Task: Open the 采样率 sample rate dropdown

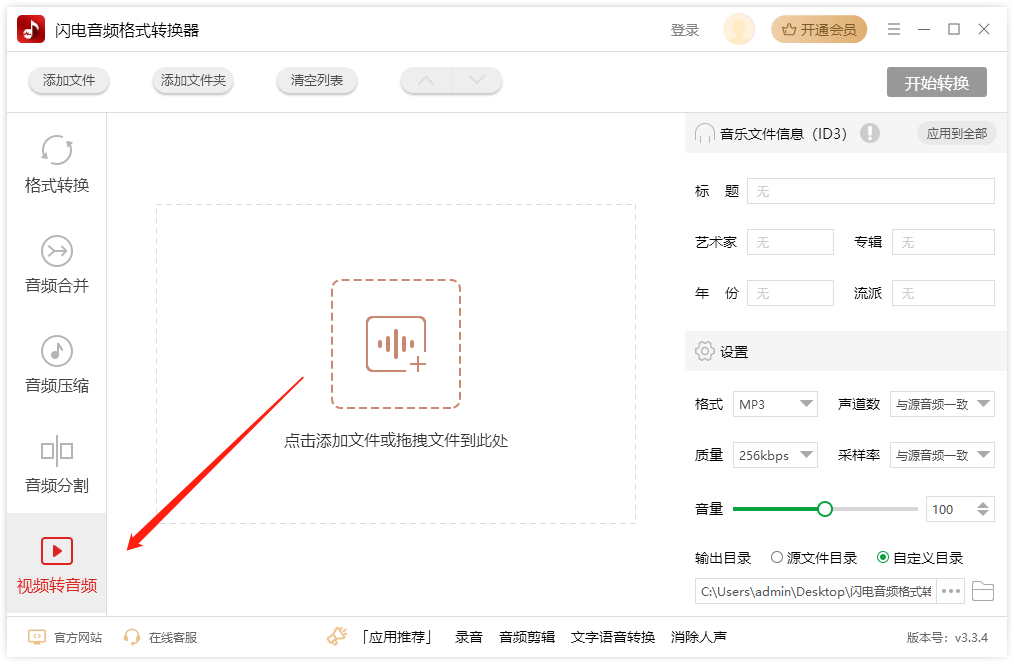Action: 942,455
